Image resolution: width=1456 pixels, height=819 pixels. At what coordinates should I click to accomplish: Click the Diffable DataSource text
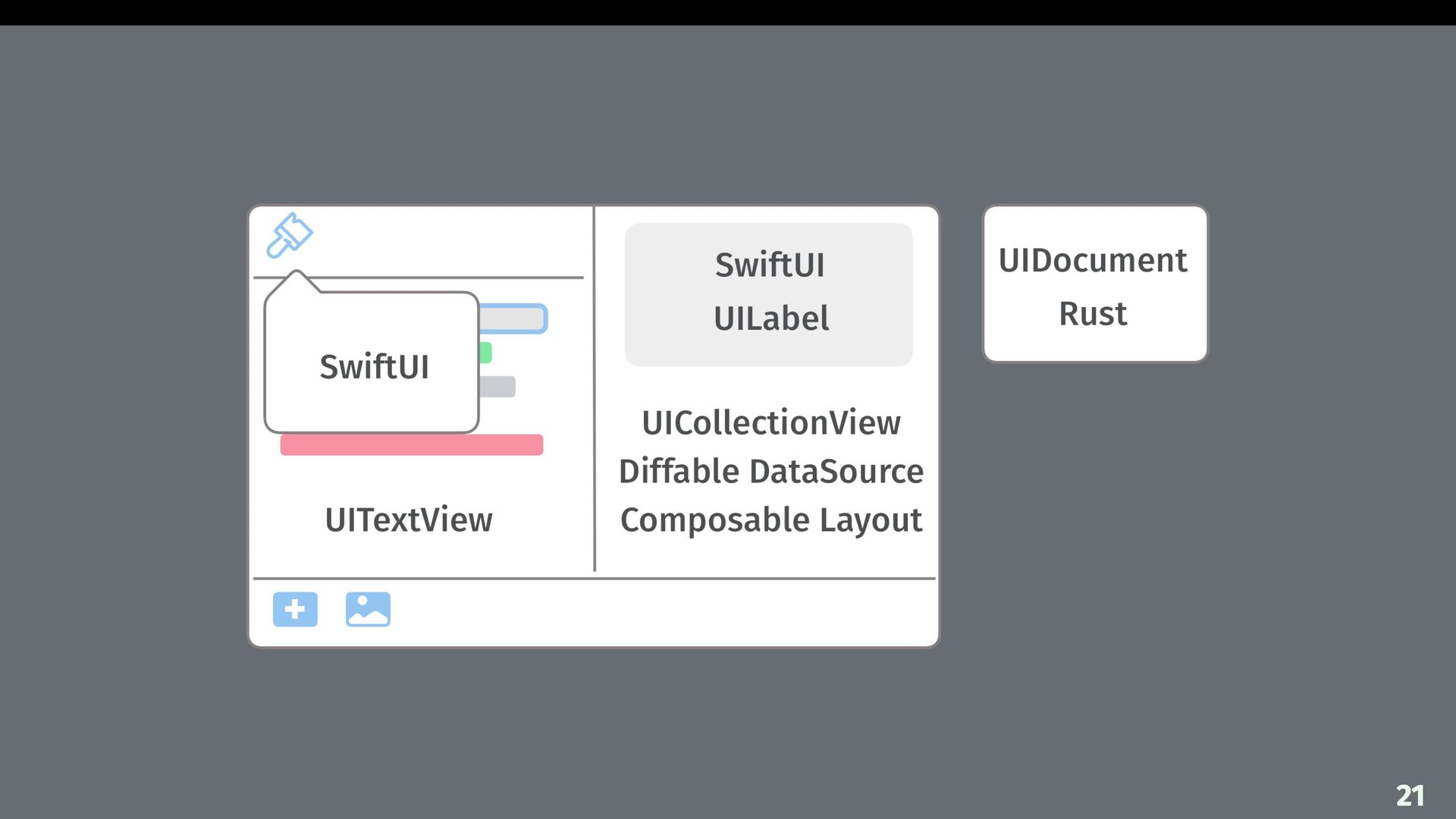click(x=771, y=471)
